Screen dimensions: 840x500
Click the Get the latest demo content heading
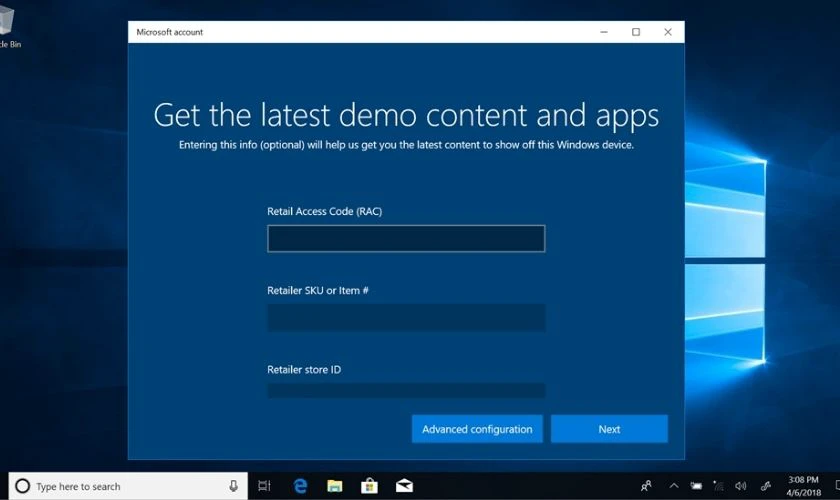tap(406, 115)
